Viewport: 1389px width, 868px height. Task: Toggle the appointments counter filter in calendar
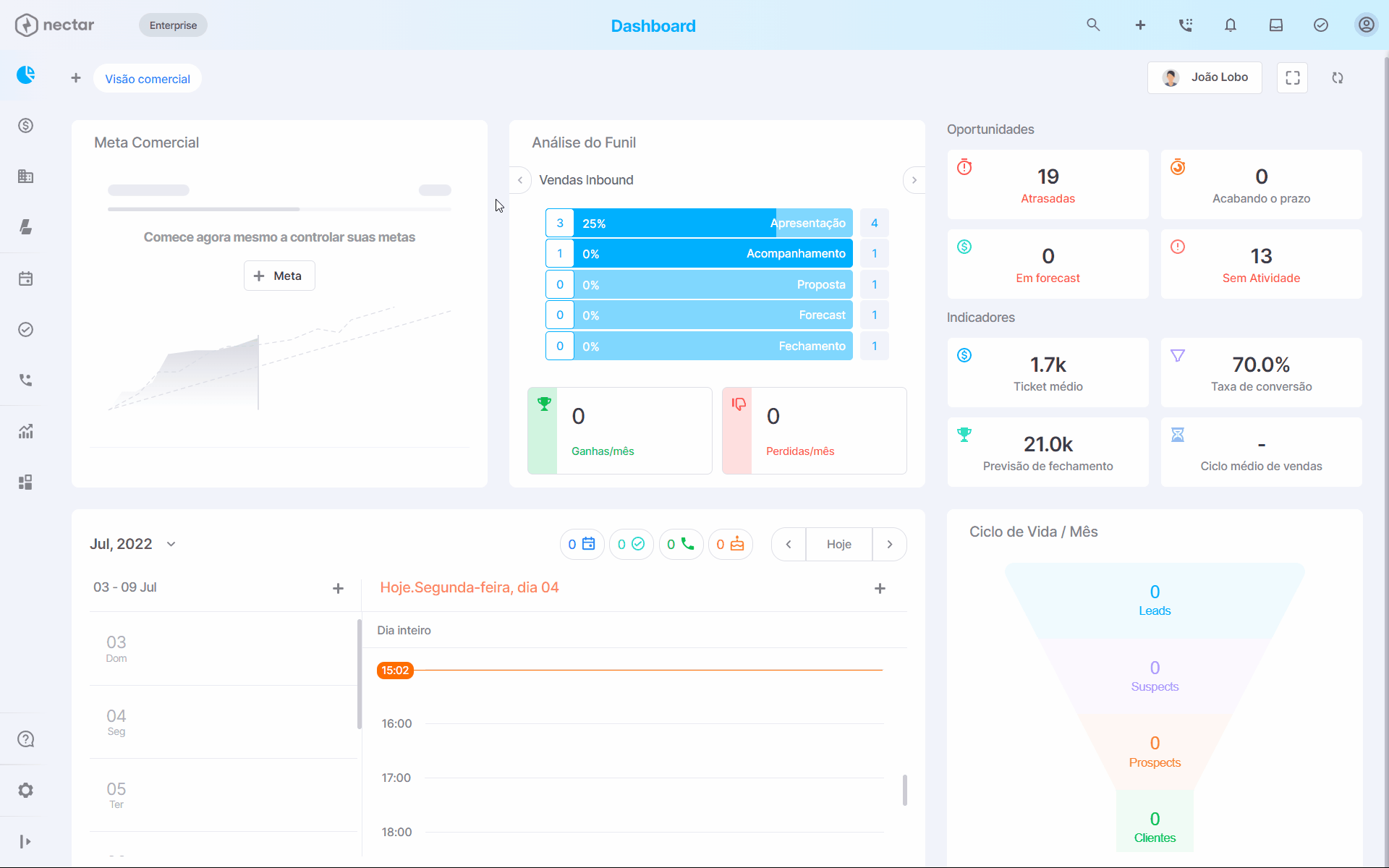tap(582, 544)
